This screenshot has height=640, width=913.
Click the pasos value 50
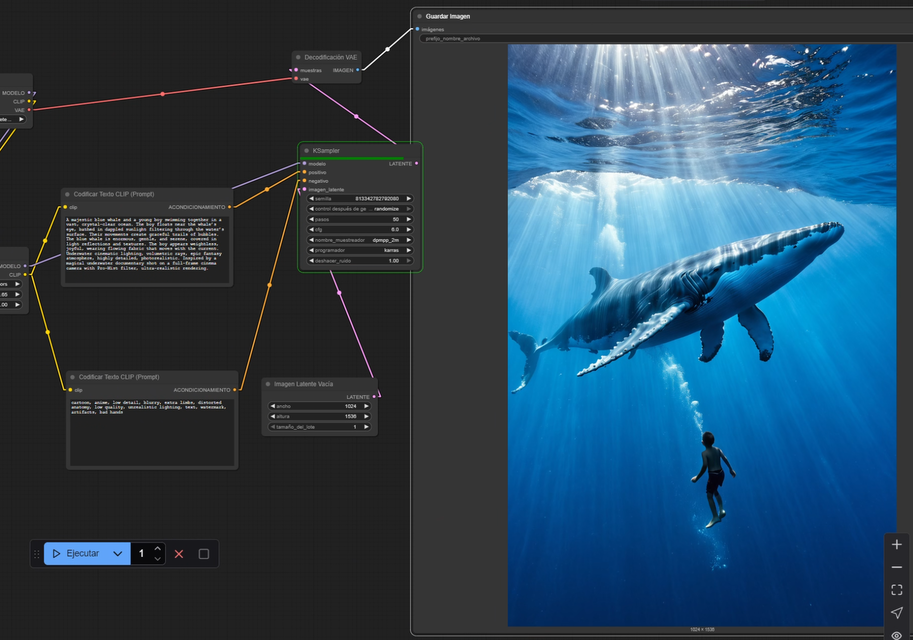point(396,220)
